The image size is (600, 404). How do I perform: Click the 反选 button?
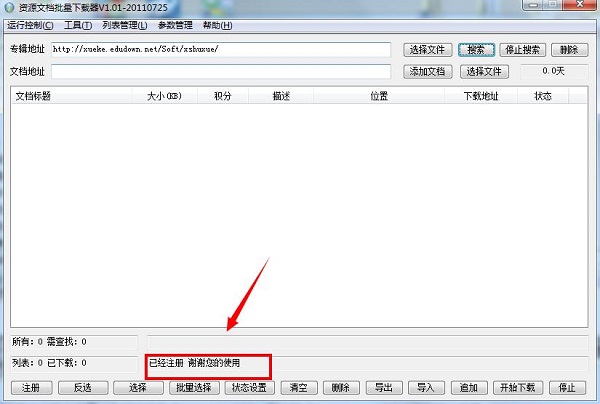pos(82,387)
